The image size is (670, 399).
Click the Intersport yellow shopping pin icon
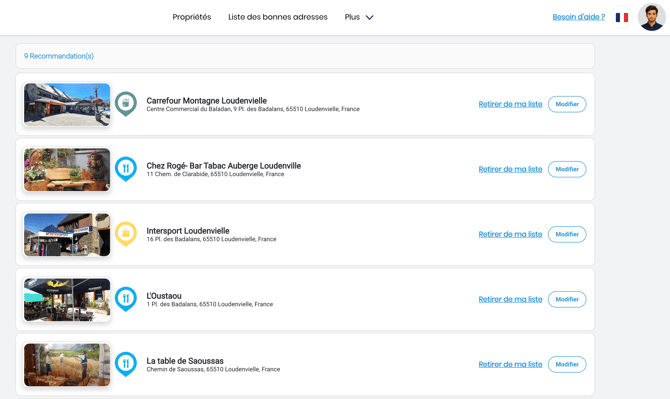126,234
